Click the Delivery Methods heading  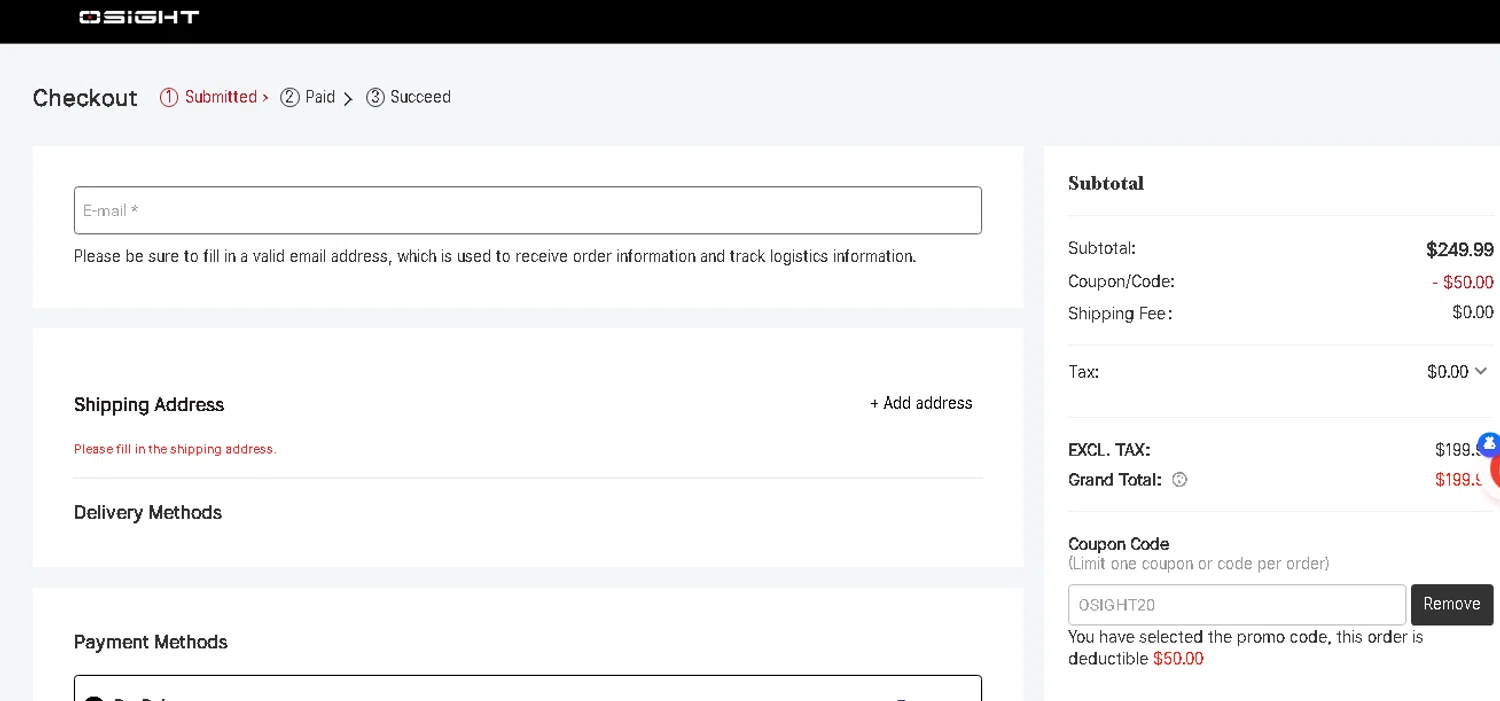click(148, 513)
